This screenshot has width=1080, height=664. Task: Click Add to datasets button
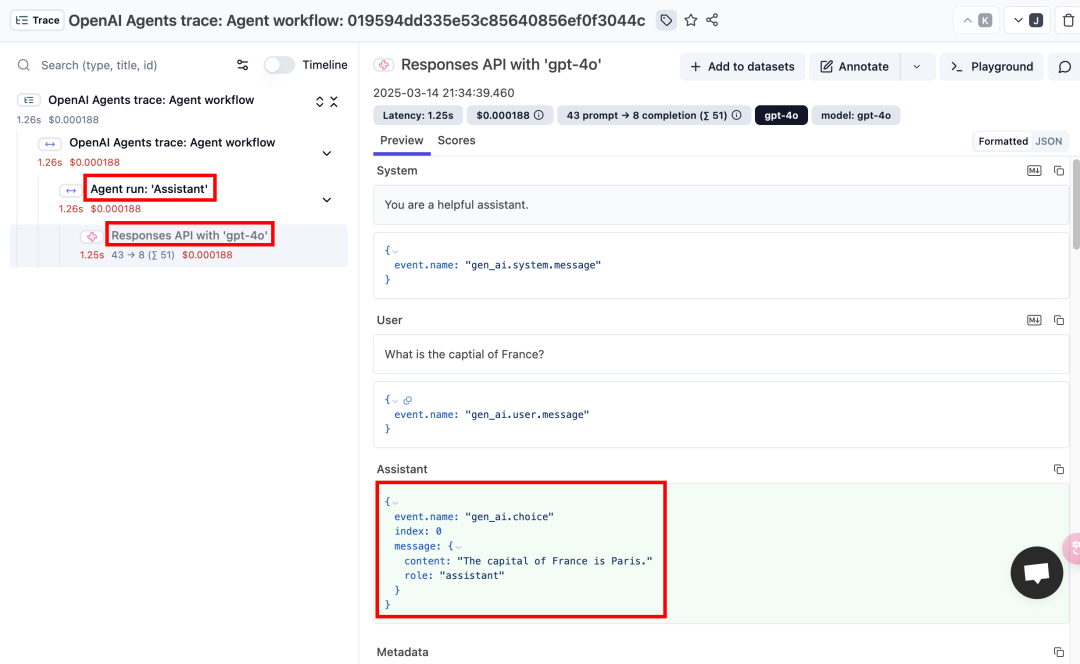click(x=742, y=67)
